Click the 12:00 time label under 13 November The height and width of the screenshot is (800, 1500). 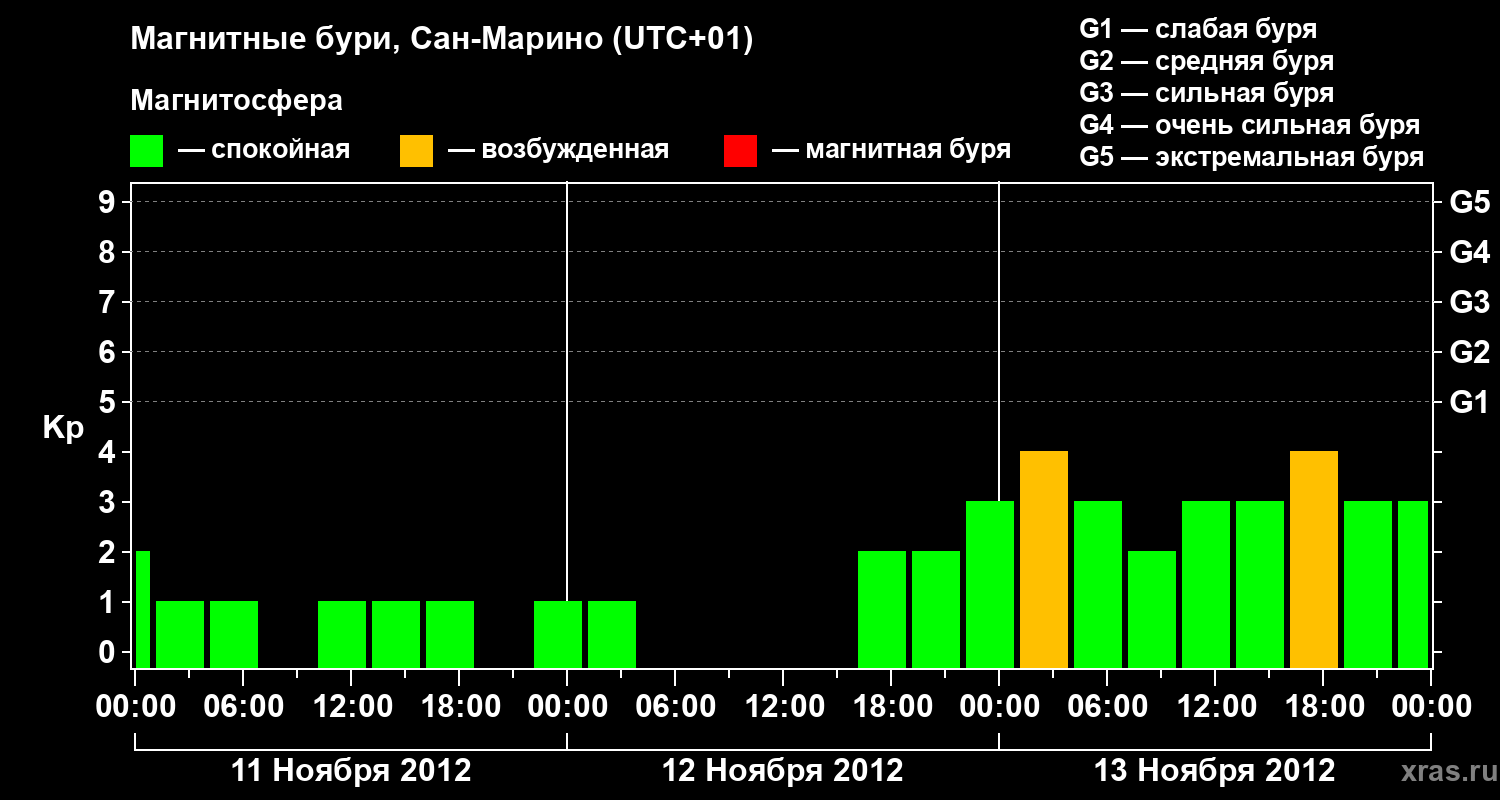(1215, 707)
